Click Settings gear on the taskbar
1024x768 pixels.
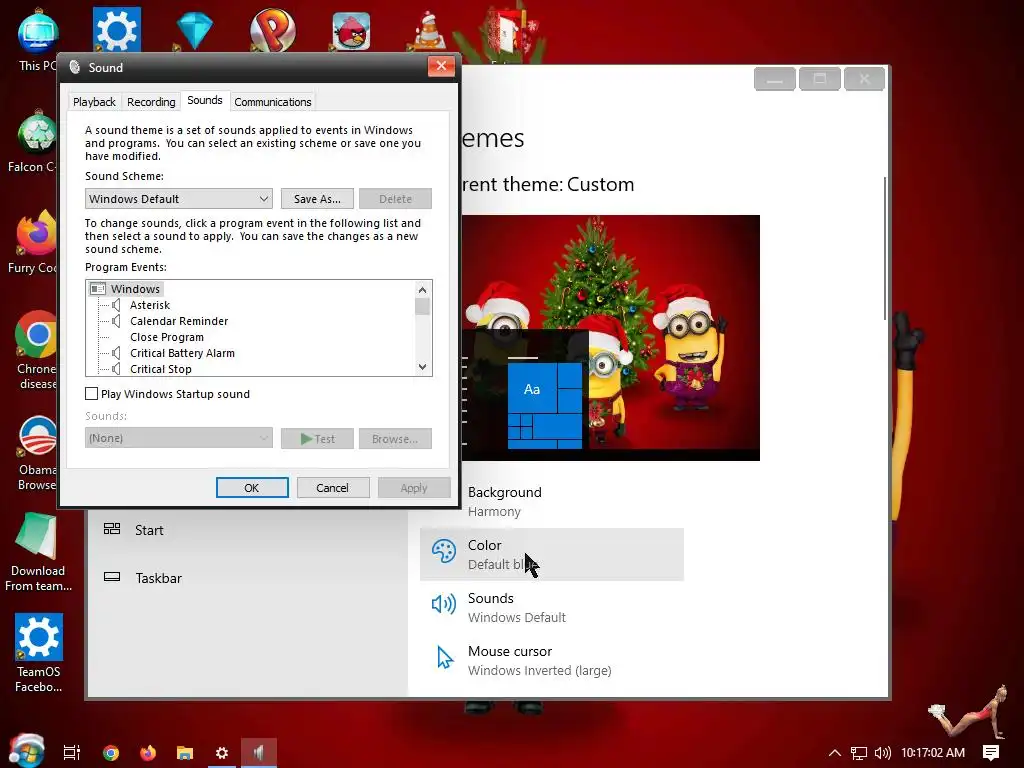(x=222, y=753)
